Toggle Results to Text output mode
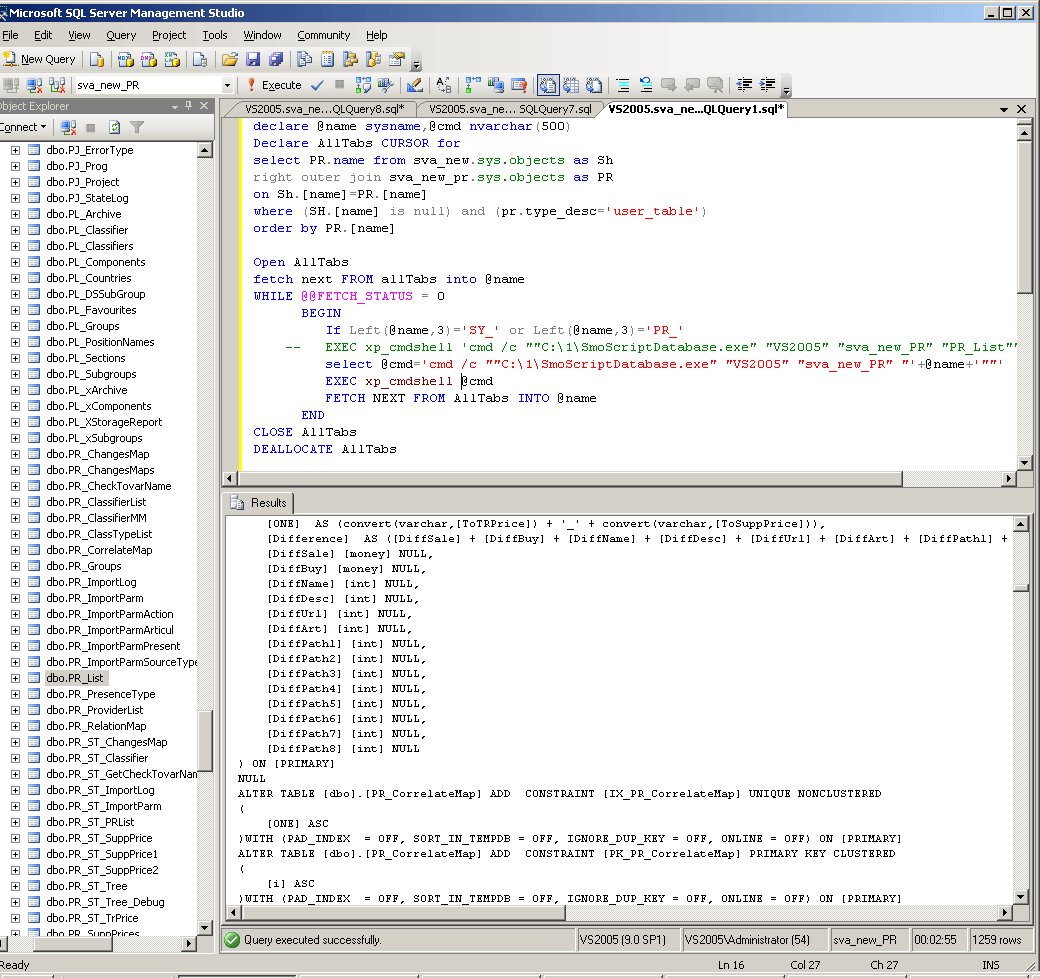The height and width of the screenshot is (978, 1040). tap(547, 85)
